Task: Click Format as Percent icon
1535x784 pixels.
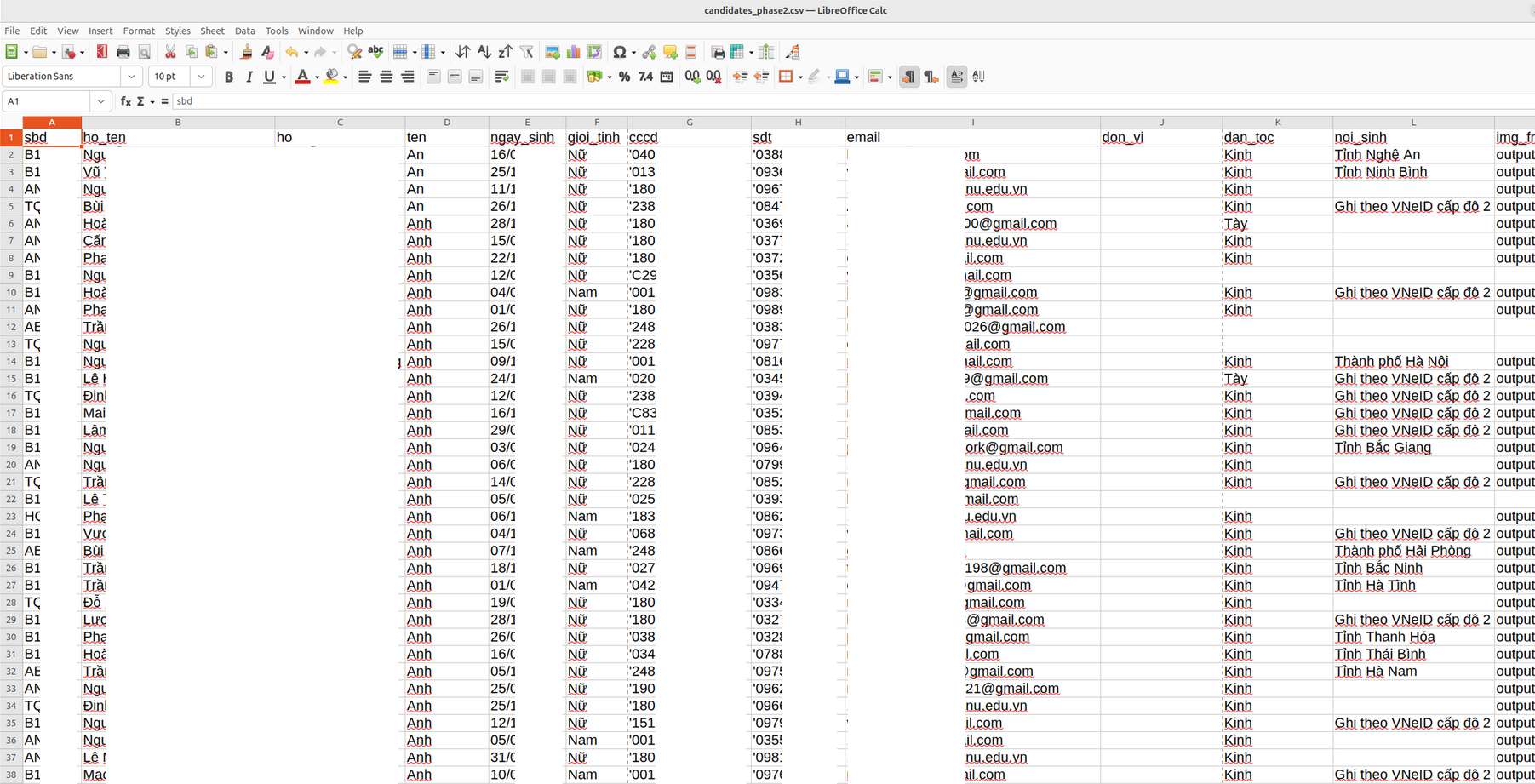Action: point(625,77)
